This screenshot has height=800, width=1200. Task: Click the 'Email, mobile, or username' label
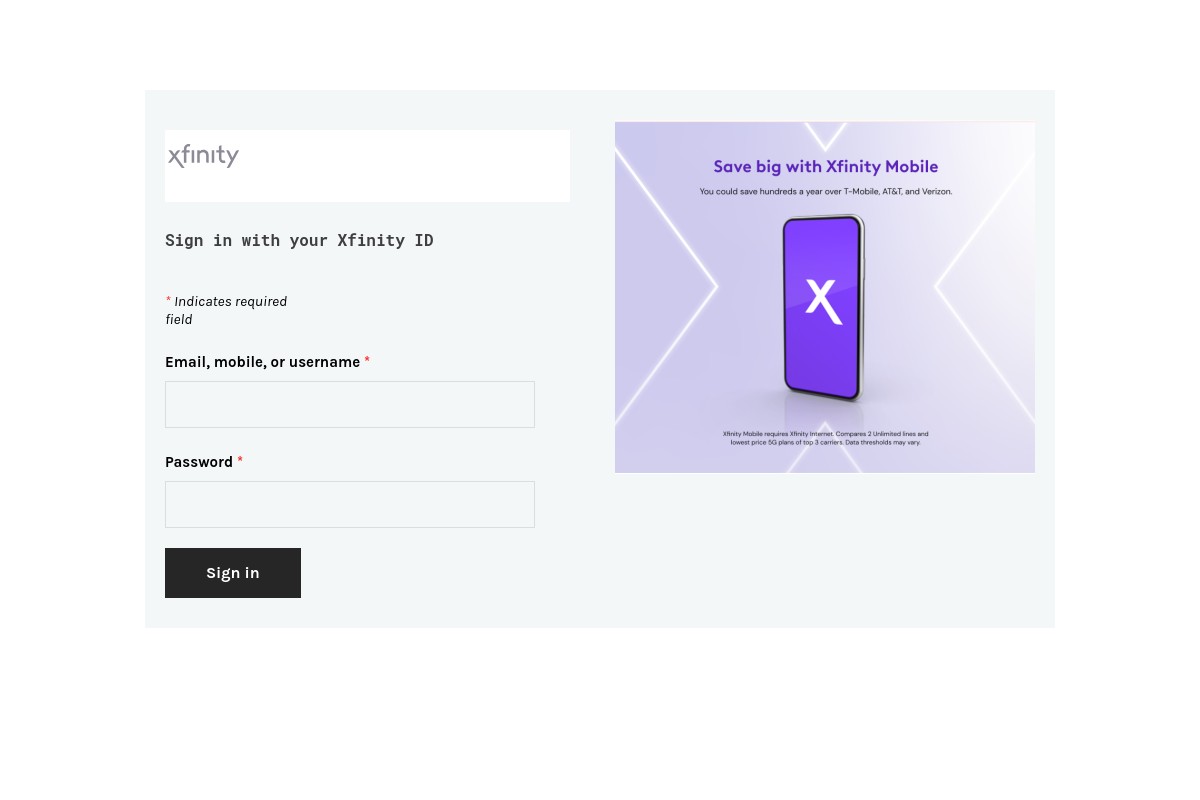[x=262, y=362]
